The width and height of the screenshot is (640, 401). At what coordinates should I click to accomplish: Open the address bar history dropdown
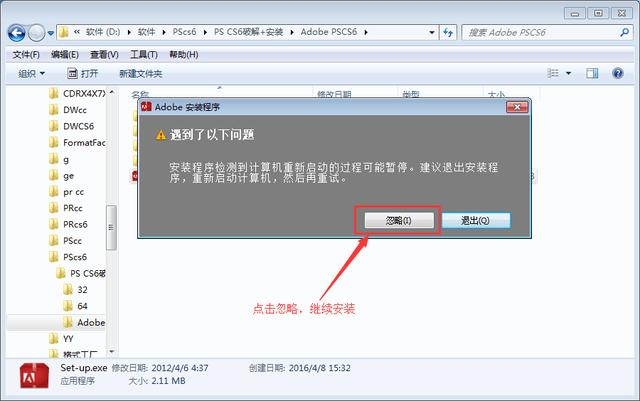[432, 32]
